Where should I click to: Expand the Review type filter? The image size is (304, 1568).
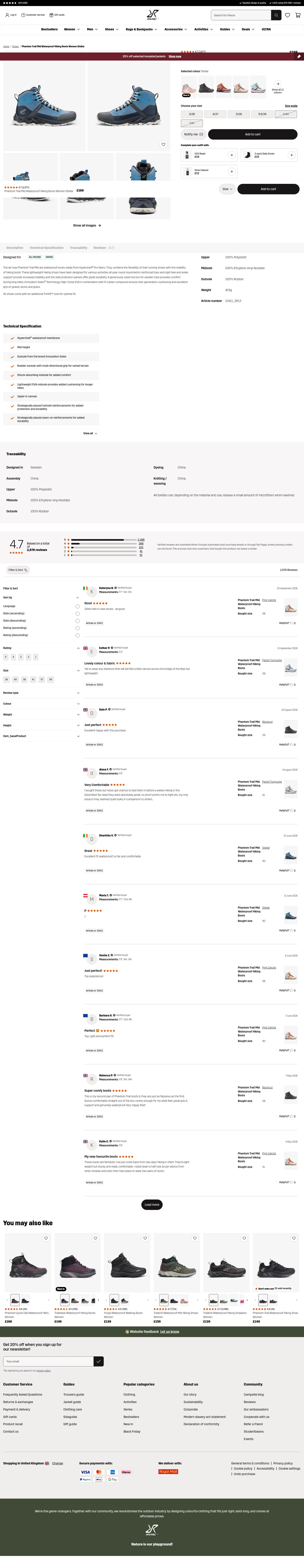41,693
